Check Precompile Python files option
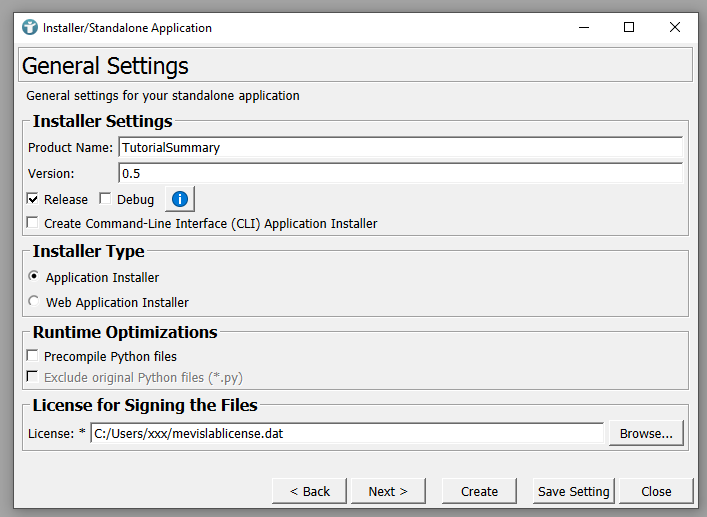The image size is (707, 517). point(34,356)
